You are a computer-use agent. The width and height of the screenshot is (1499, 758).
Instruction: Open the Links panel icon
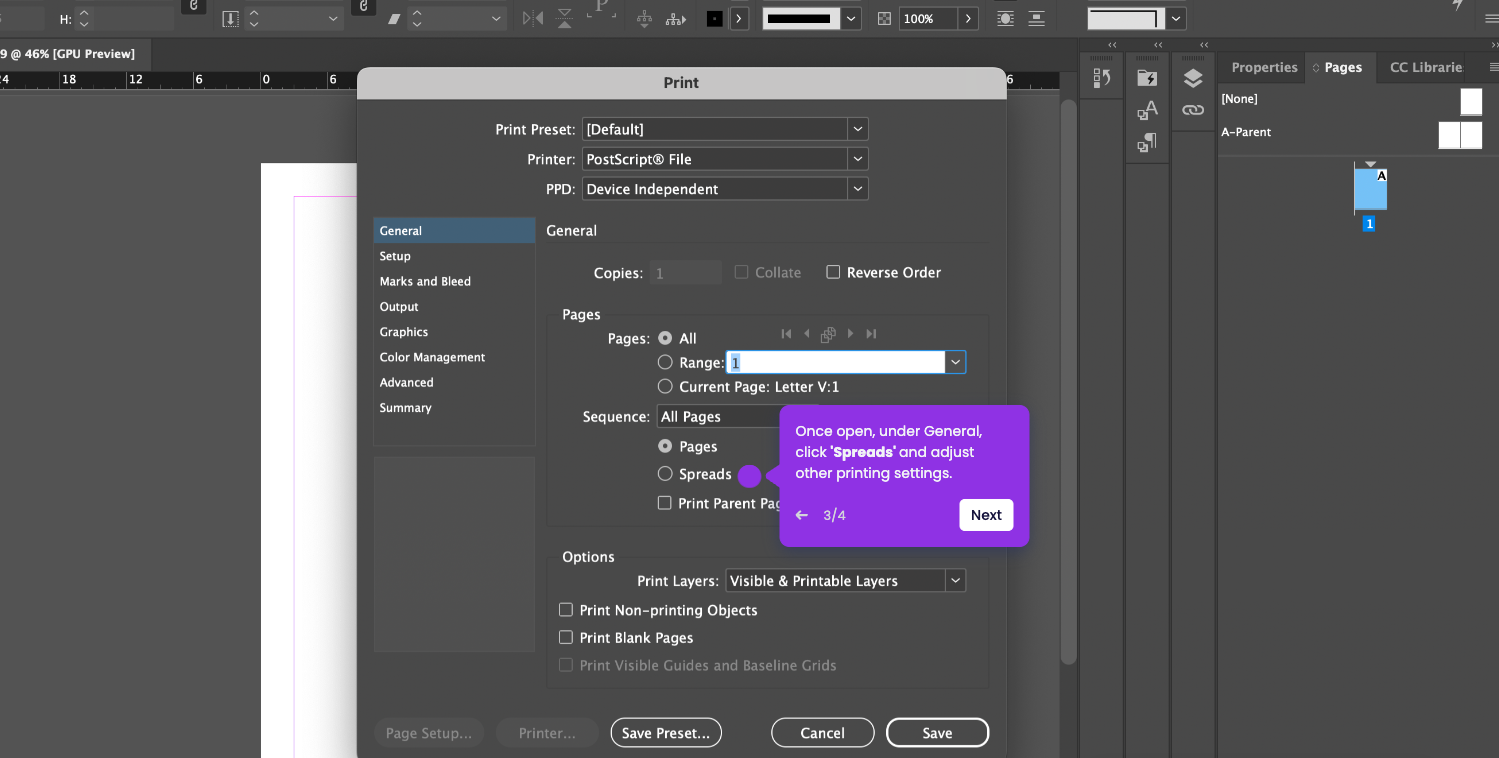click(x=1192, y=110)
